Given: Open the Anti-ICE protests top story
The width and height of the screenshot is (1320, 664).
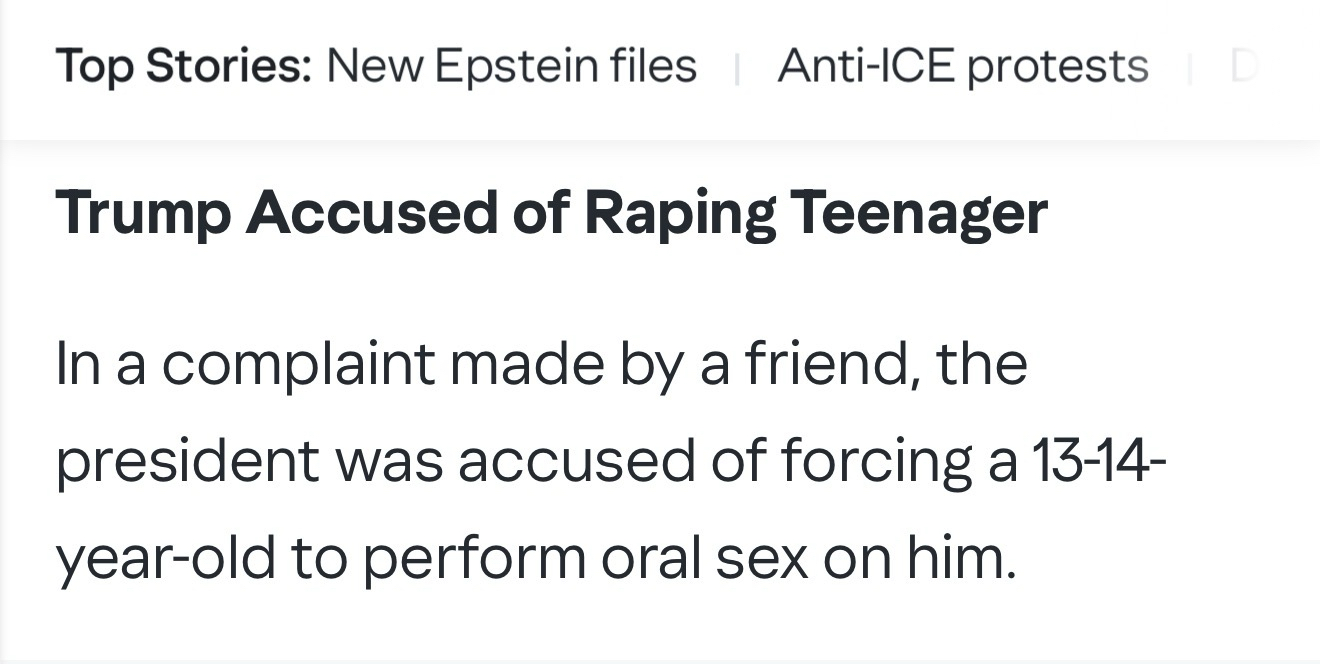Looking at the screenshot, I should tap(962, 67).
